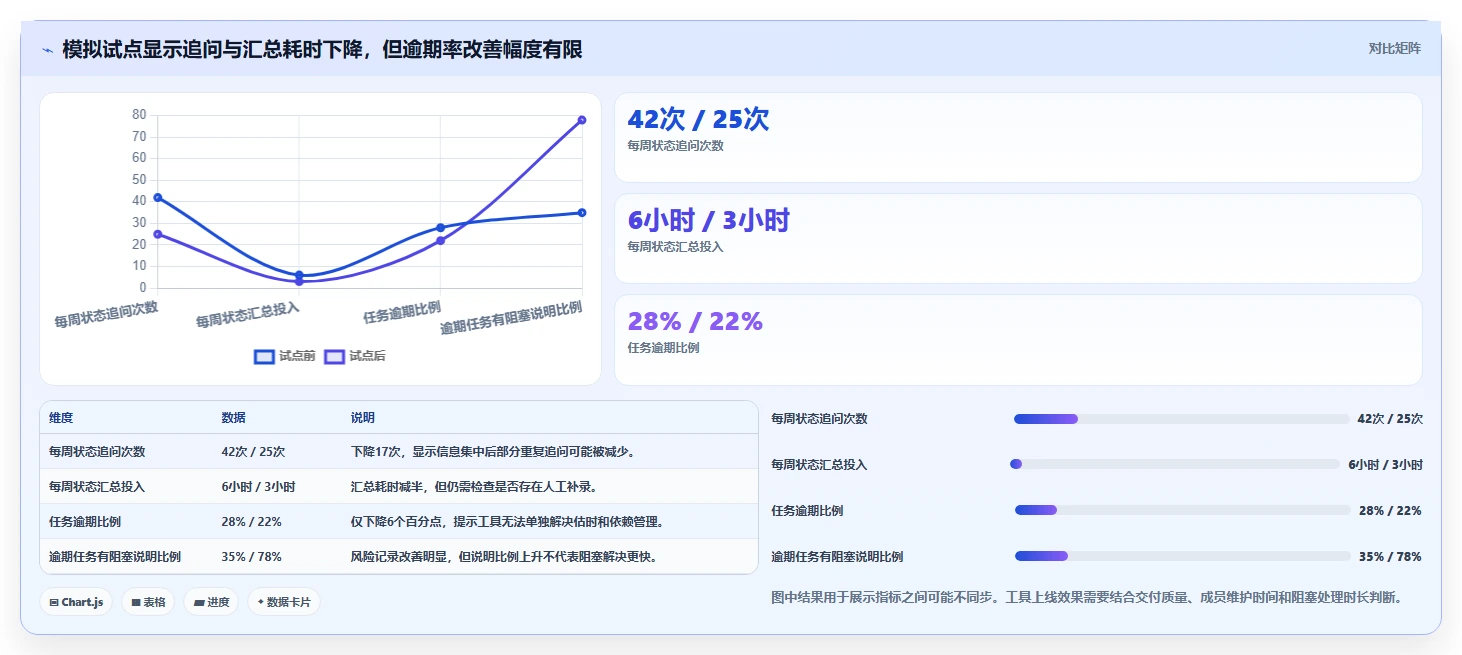Image resolution: width=1462 pixels, height=655 pixels.
Task: Open the 28% / 22% data card
Action: click(1018, 339)
